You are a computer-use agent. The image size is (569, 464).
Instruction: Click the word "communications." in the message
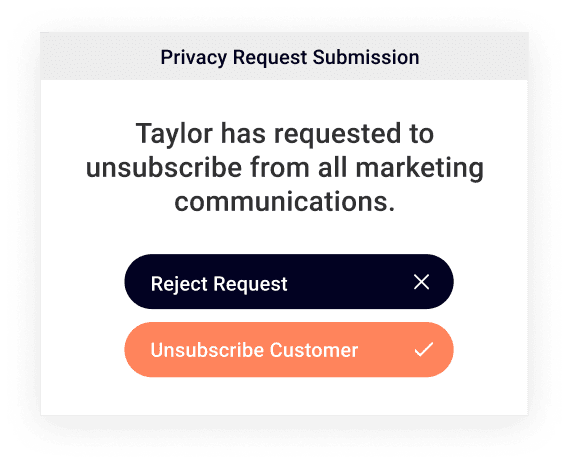[x=285, y=202]
